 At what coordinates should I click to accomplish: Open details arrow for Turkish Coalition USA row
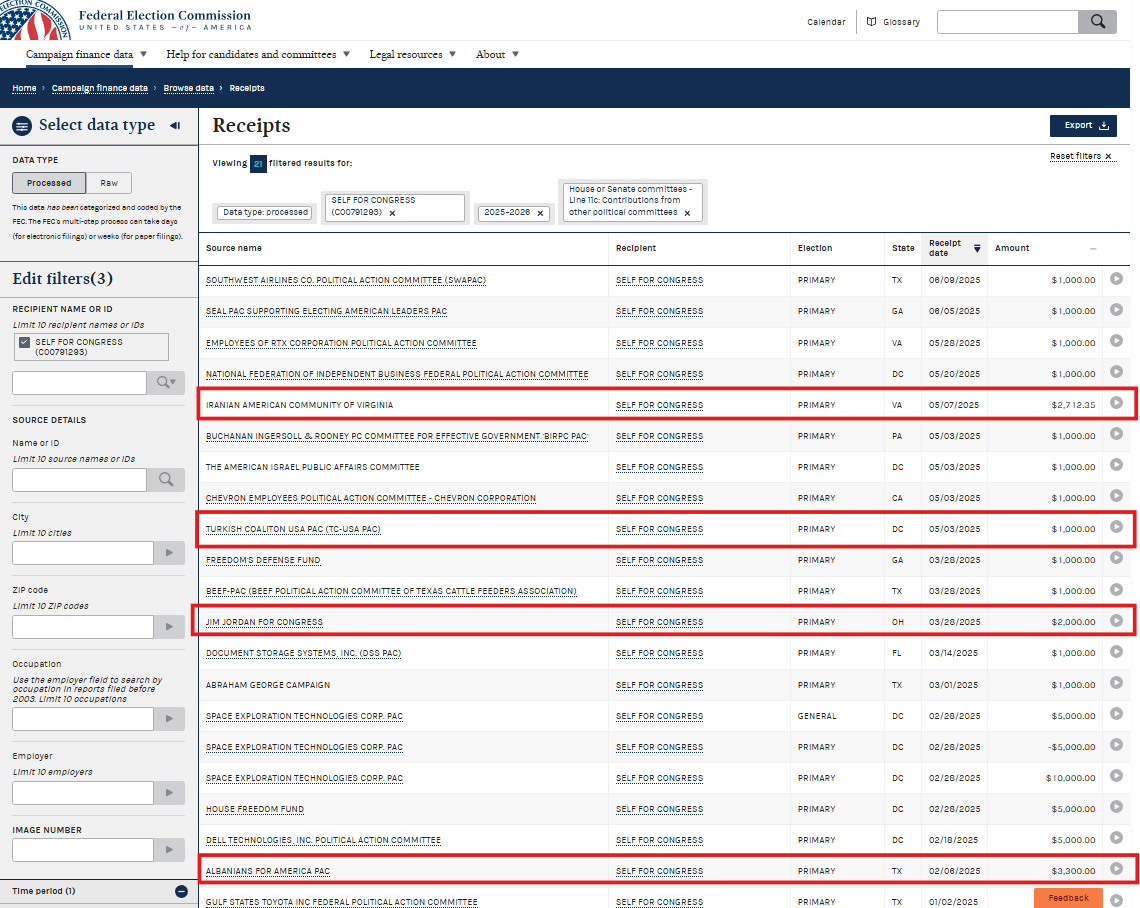coord(1116,527)
